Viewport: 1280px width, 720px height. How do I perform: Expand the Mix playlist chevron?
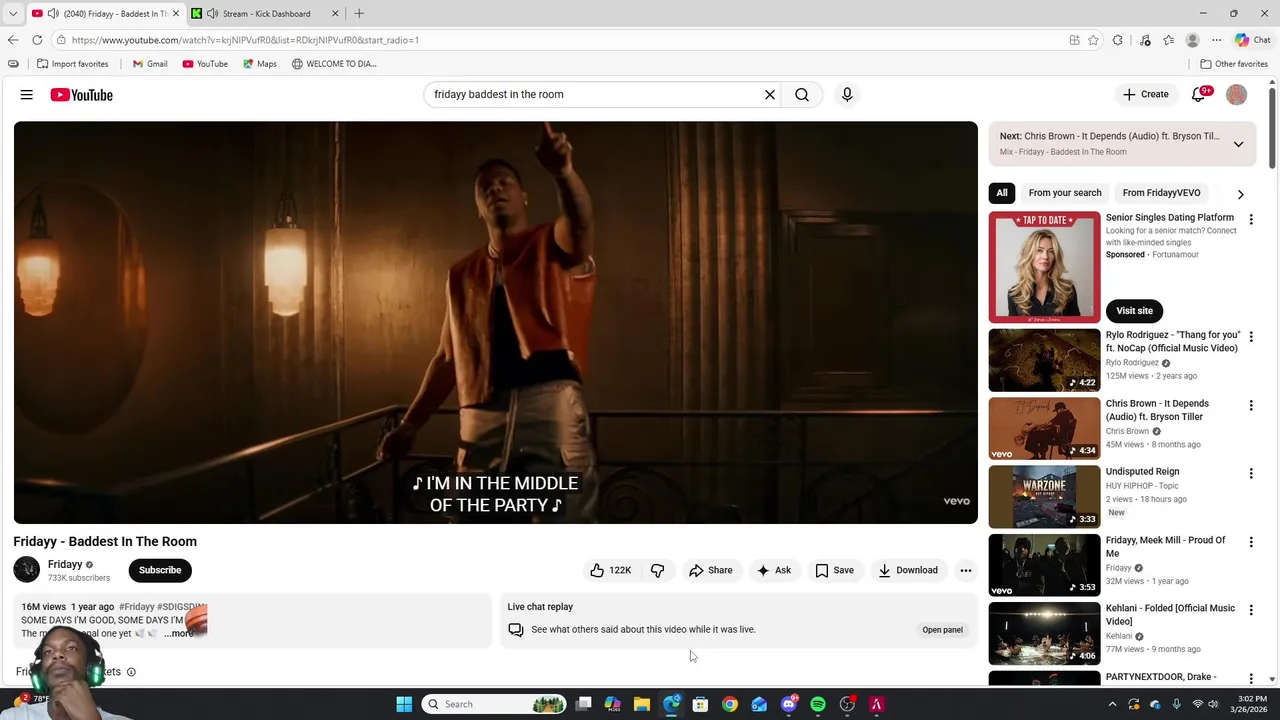point(1238,144)
